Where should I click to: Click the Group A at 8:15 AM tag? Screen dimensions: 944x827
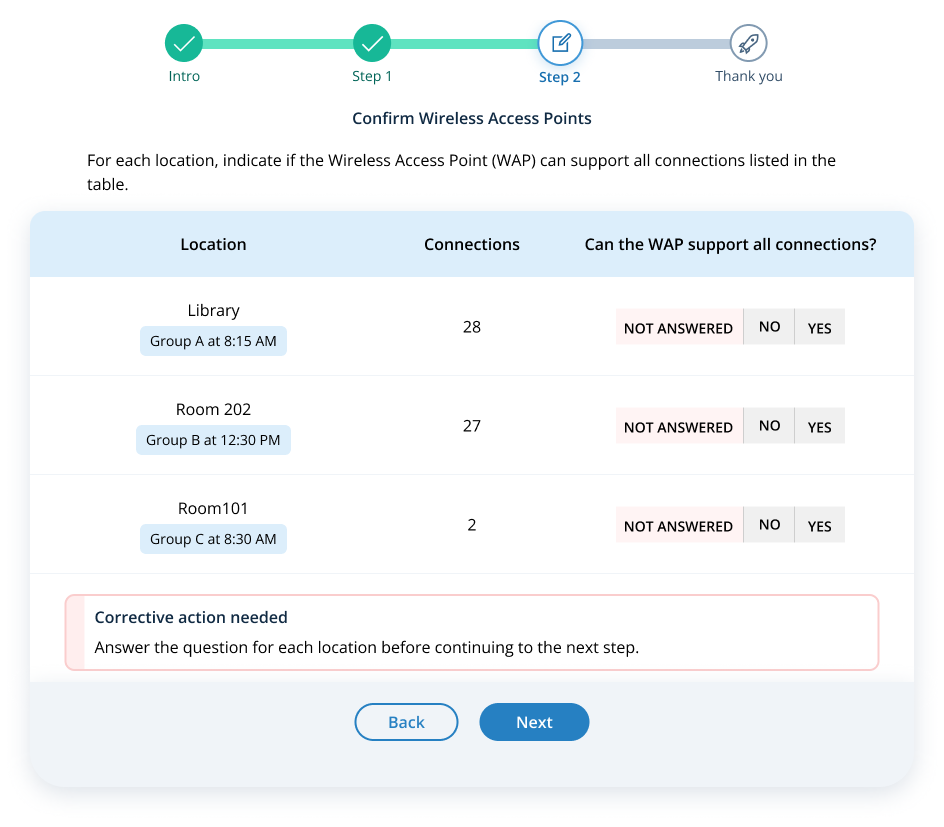tap(213, 341)
